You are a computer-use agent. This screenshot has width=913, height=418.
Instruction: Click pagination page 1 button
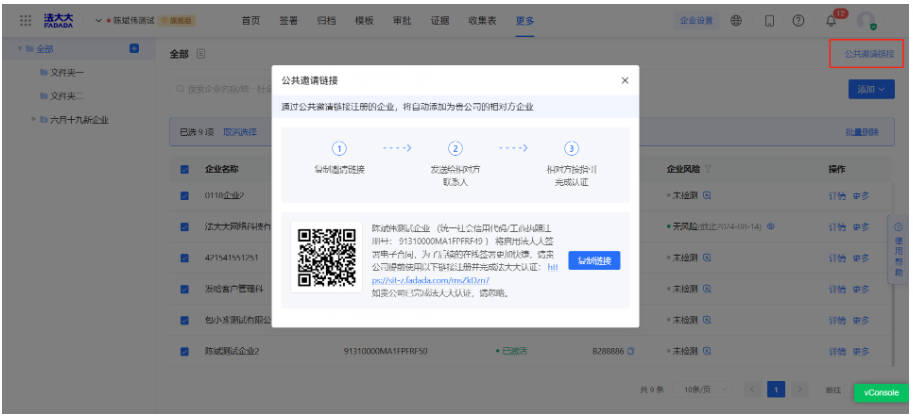776,389
